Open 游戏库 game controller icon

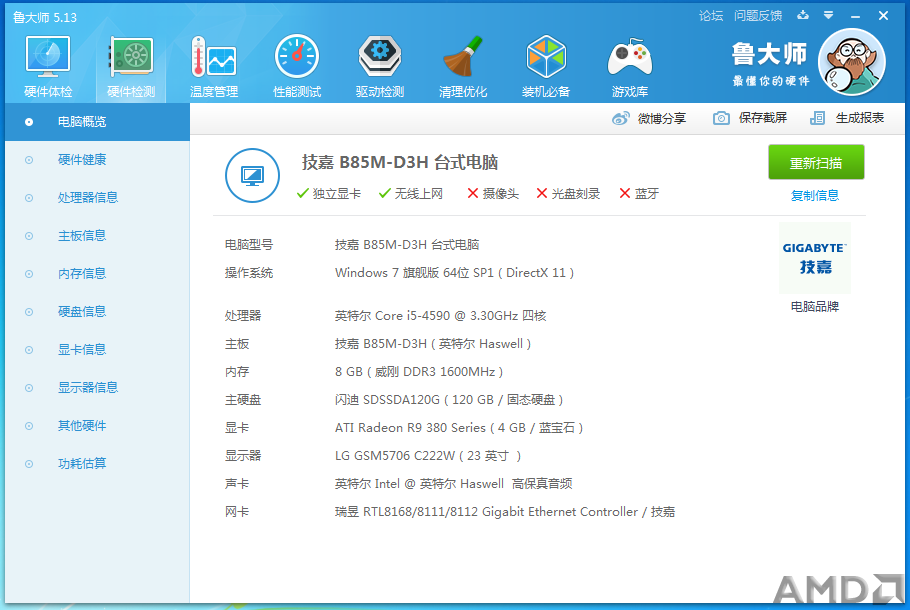coord(630,66)
